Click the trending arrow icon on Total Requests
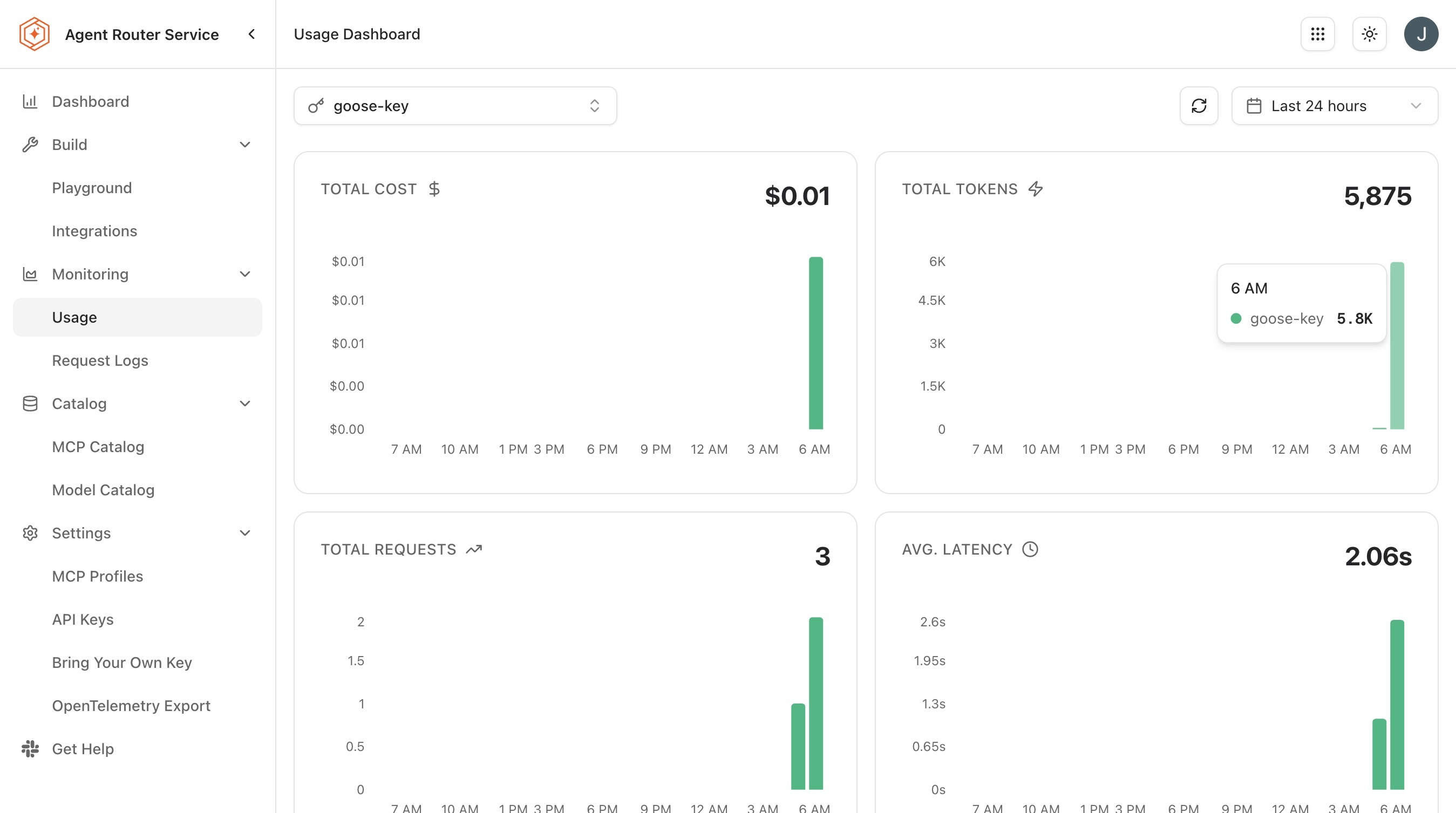 [474, 549]
